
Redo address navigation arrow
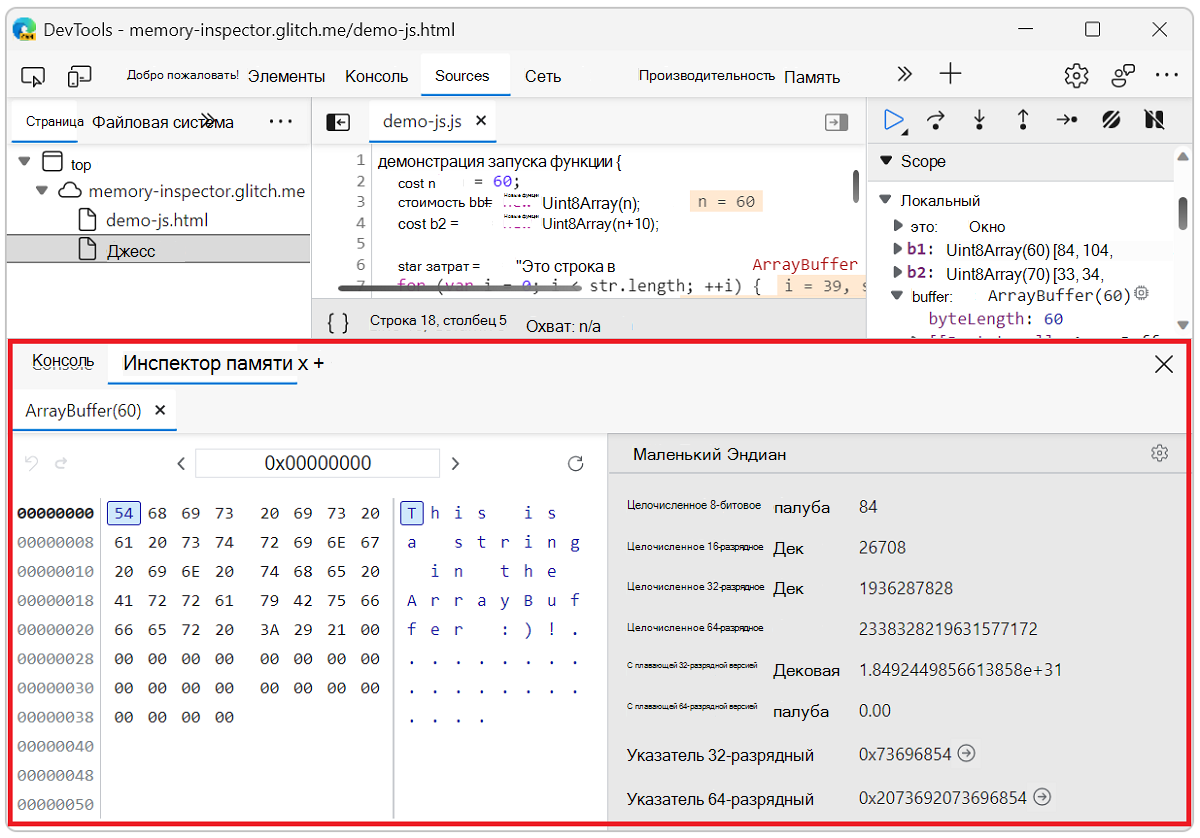[x=61, y=464]
